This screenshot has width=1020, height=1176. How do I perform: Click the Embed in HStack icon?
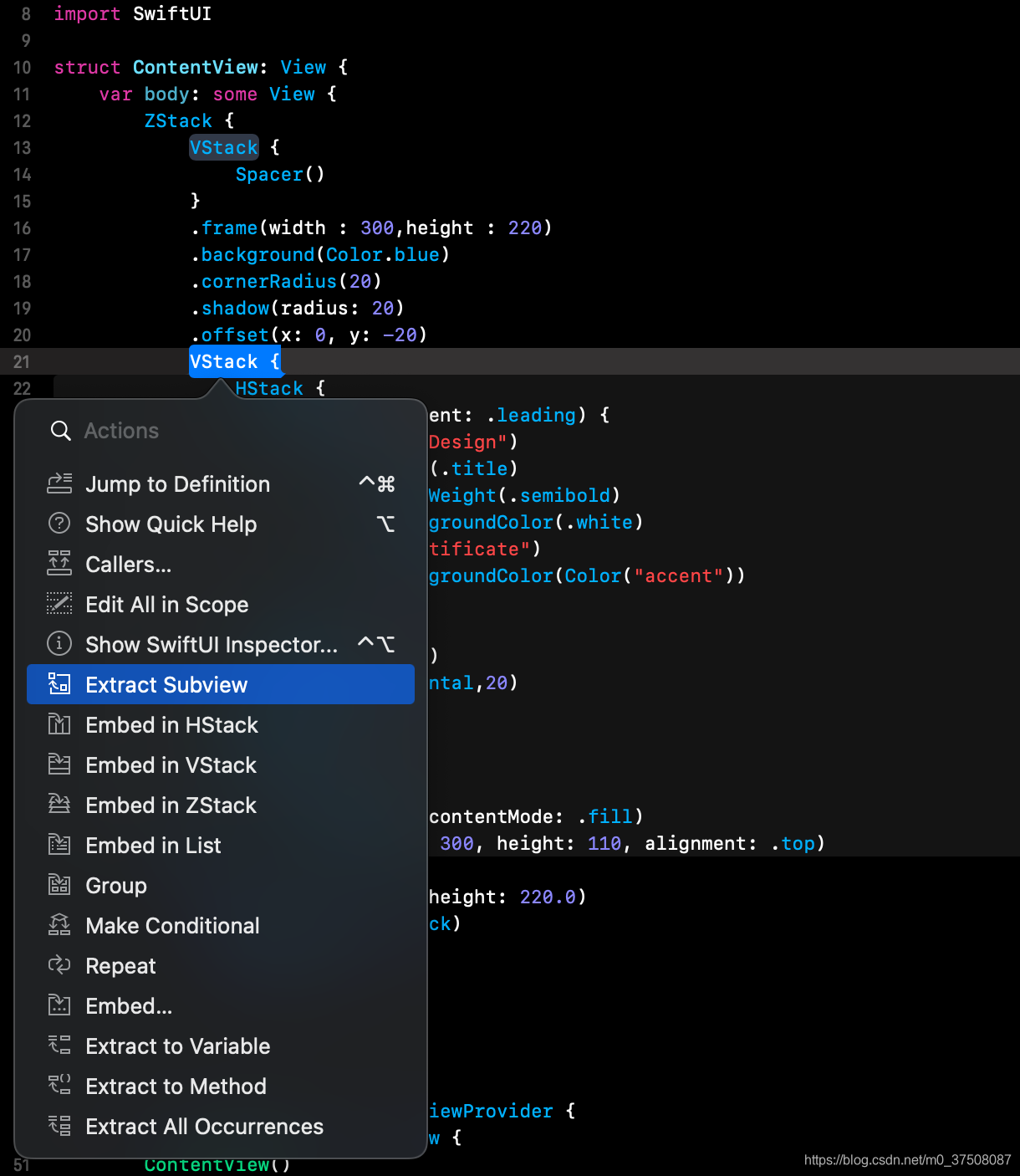pos(59,724)
